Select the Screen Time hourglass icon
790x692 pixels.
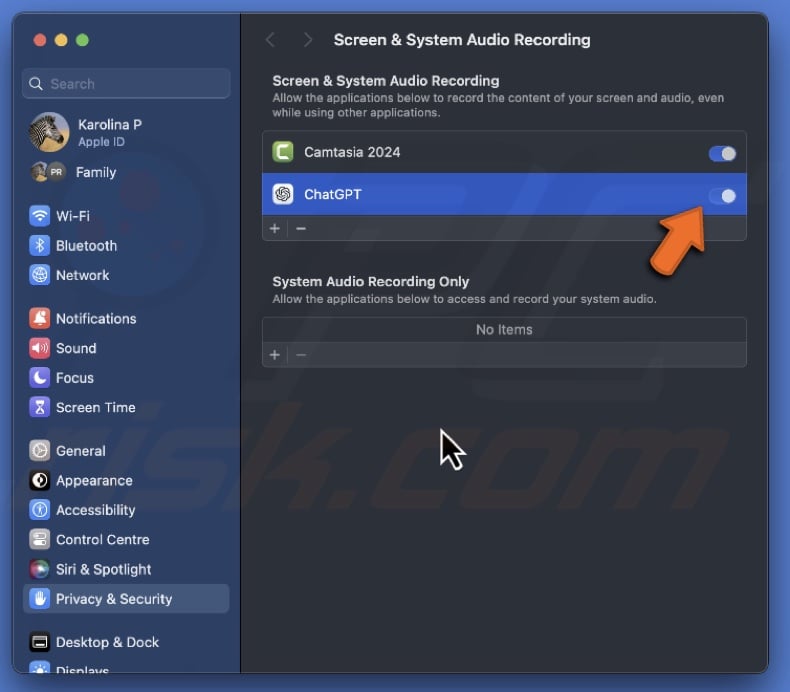[39, 407]
